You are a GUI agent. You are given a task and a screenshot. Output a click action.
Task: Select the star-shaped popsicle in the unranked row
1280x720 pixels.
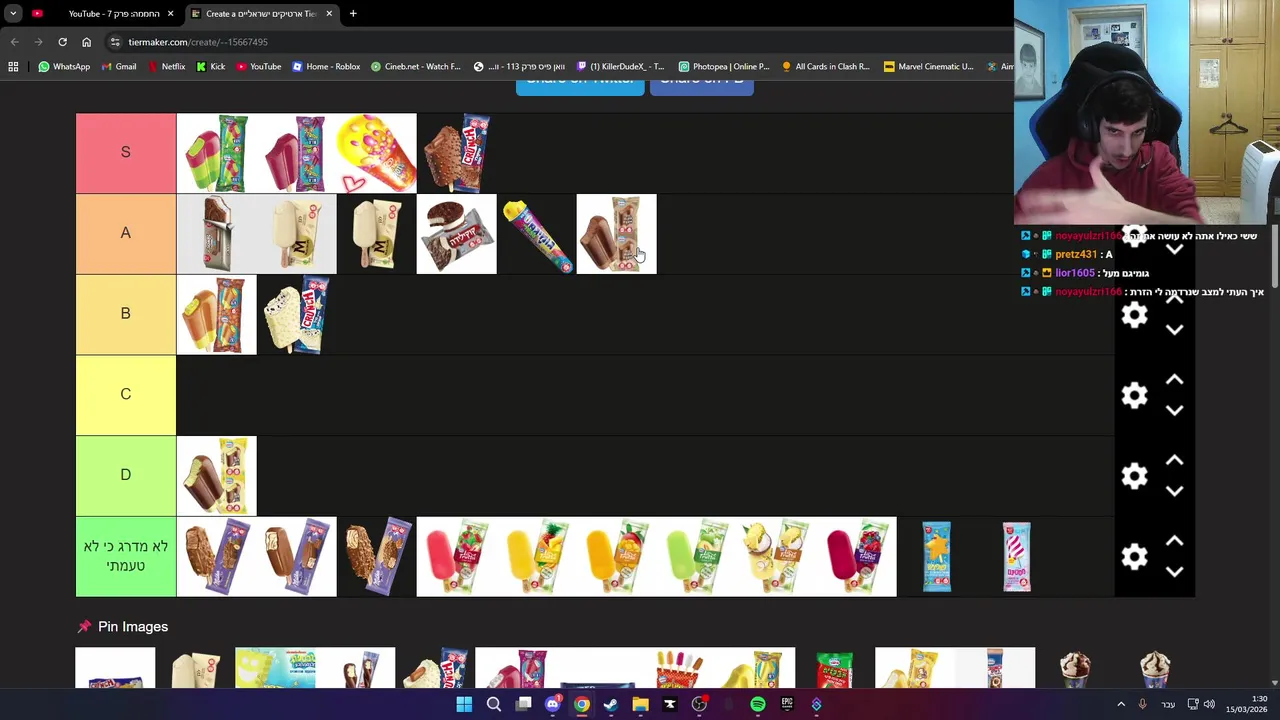pos(937,557)
